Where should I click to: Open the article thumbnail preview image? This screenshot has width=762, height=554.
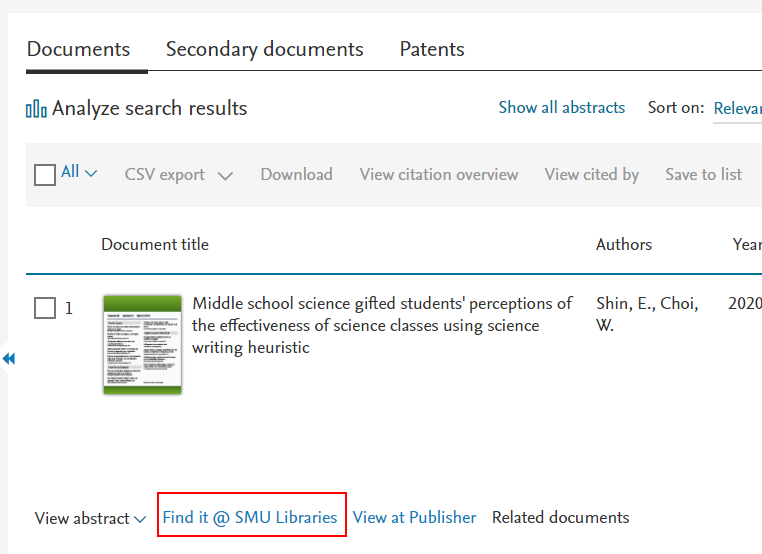point(142,344)
